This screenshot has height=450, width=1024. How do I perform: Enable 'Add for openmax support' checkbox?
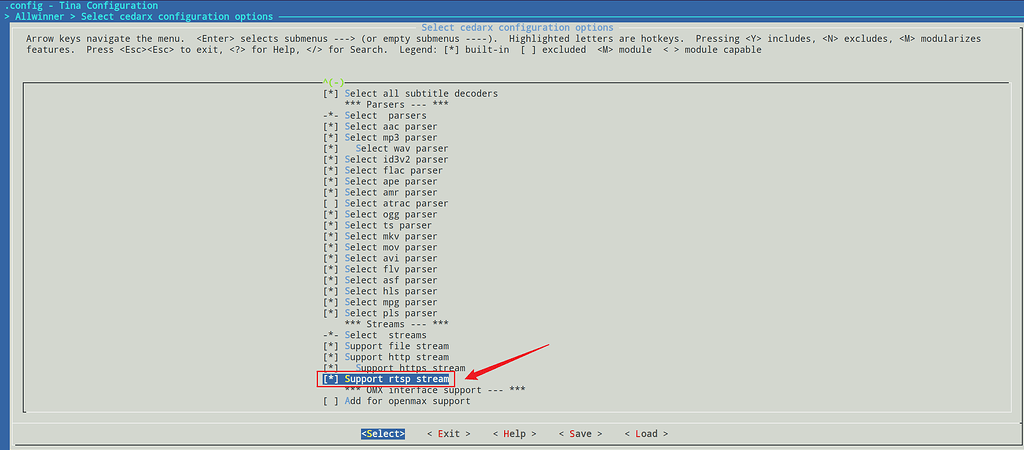[x=405, y=401]
